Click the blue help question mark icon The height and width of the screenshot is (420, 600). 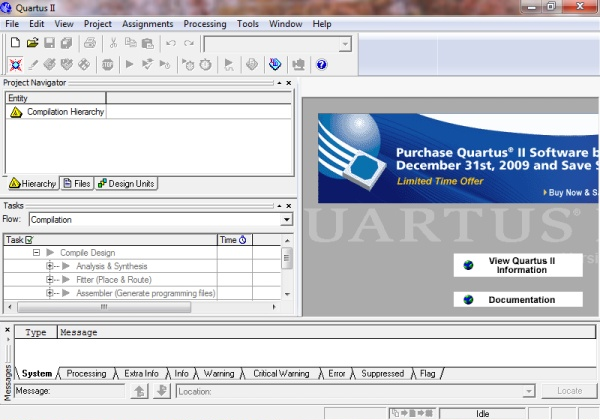click(x=321, y=65)
